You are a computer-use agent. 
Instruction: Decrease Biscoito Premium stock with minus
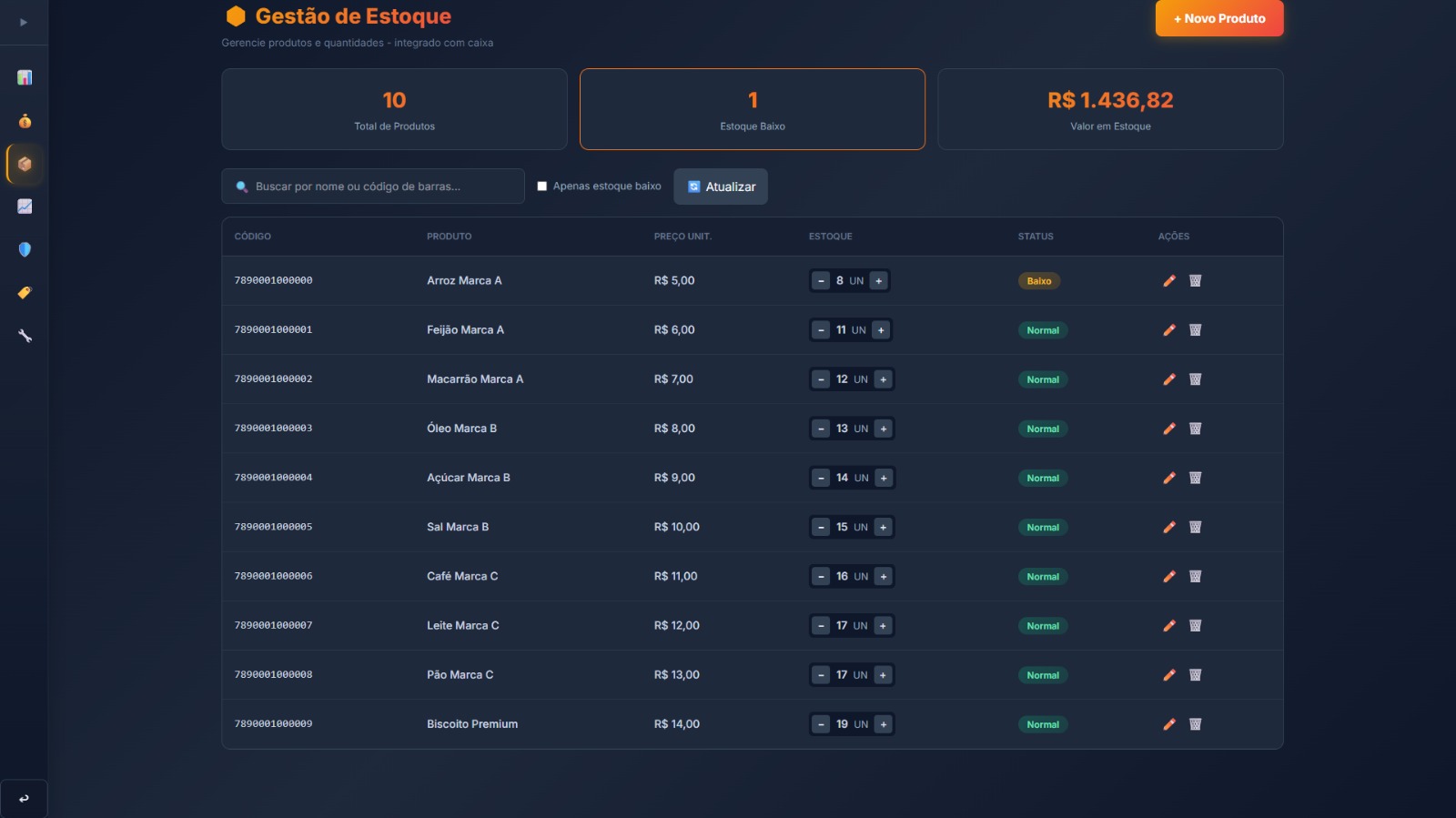pos(821,724)
